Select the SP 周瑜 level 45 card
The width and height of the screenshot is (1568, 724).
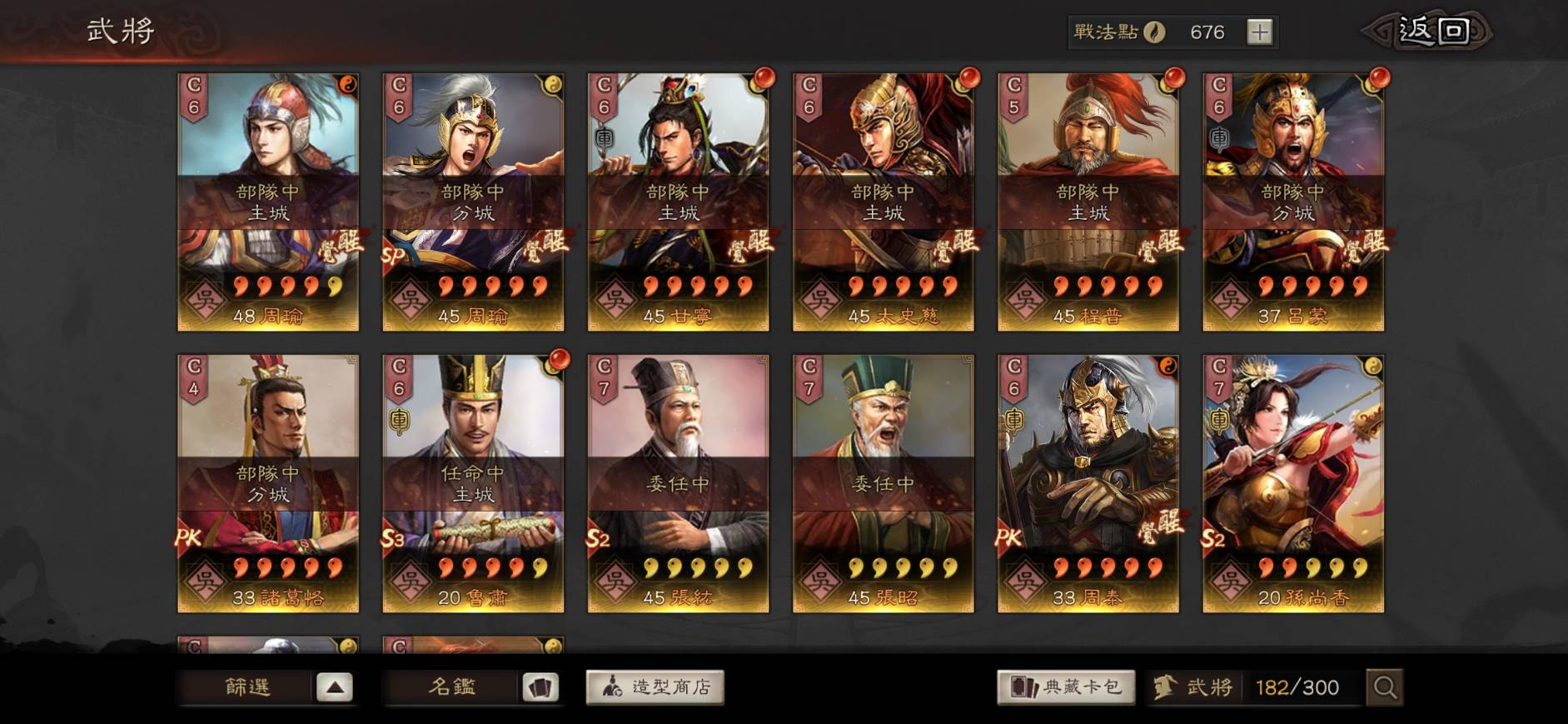point(473,202)
